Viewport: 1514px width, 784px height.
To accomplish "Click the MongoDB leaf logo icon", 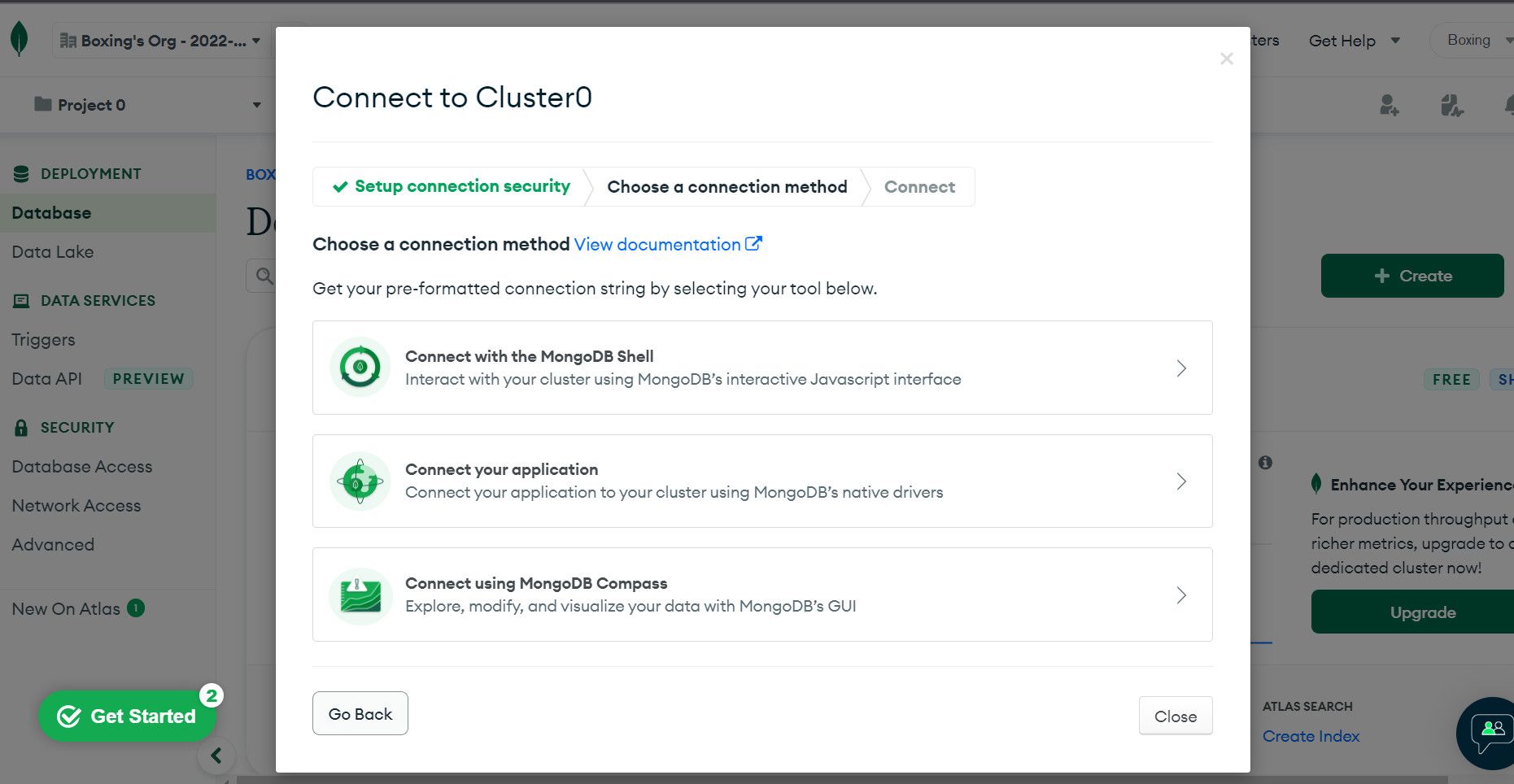I will coord(19,39).
